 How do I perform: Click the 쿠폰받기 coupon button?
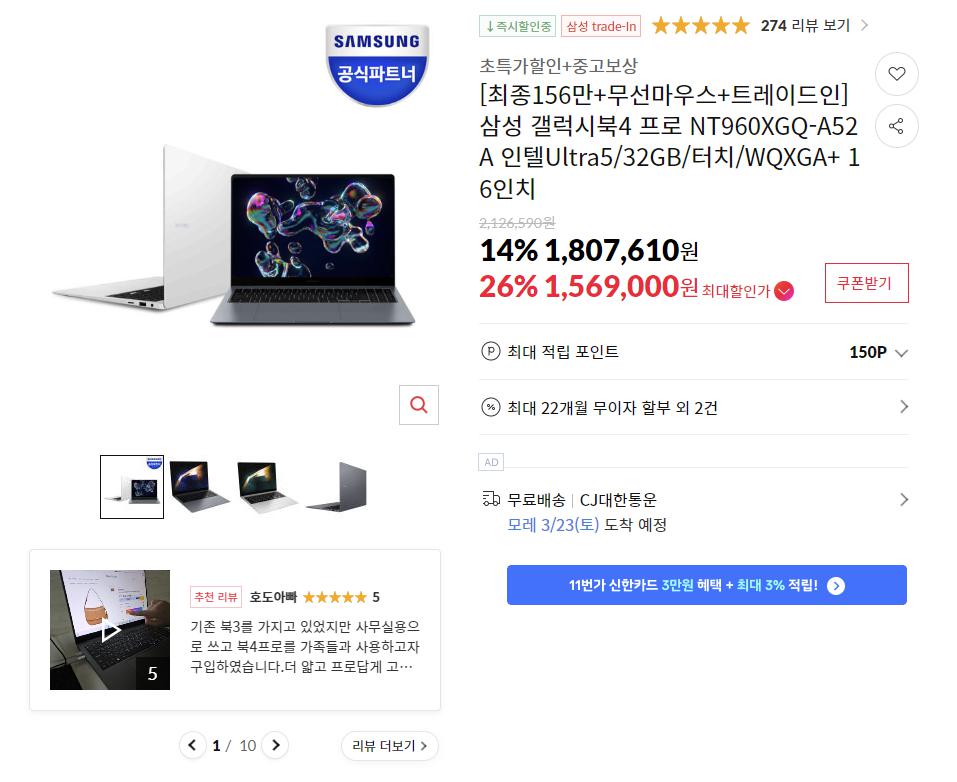coord(867,283)
